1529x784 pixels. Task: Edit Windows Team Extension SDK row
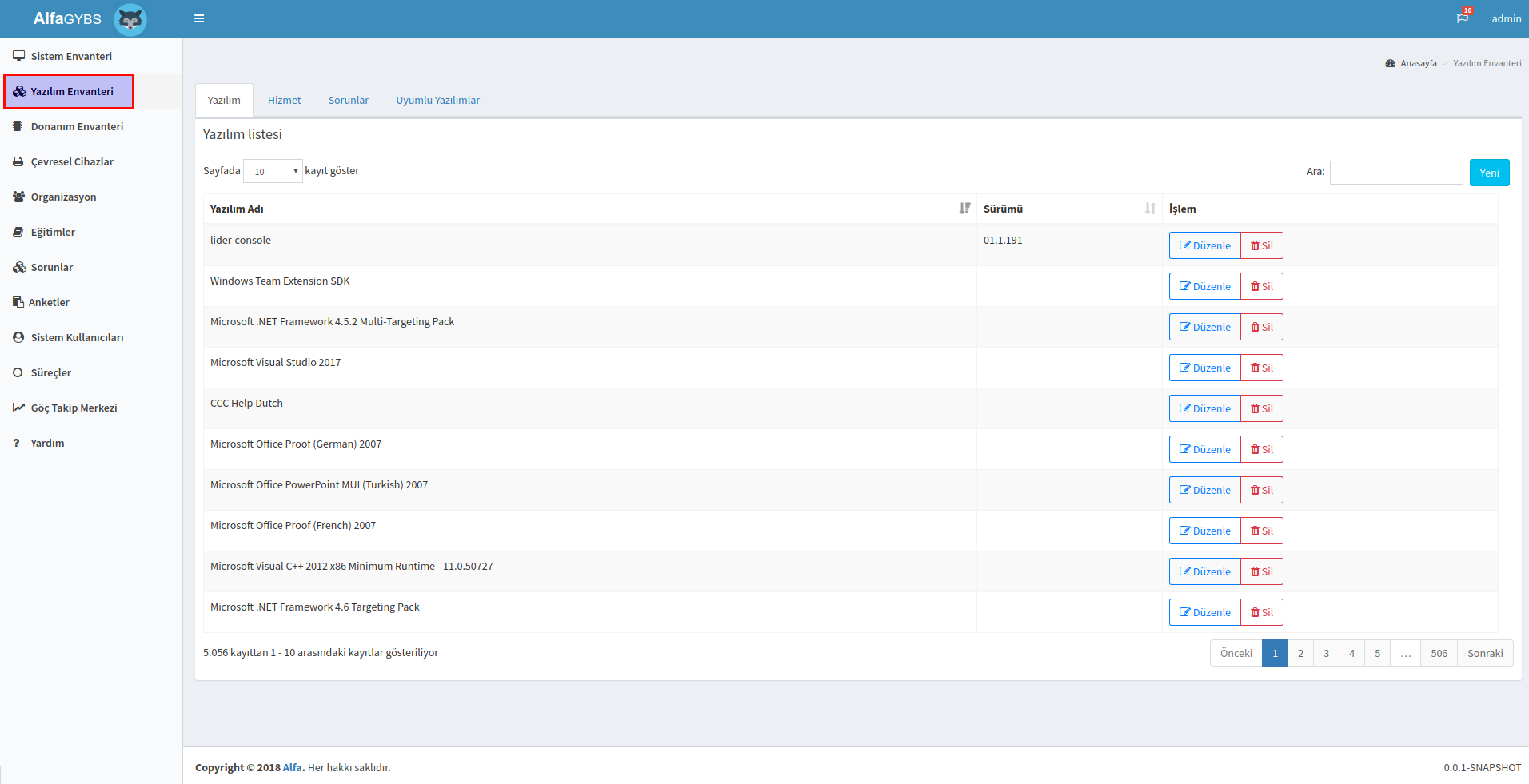pos(1204,286)
